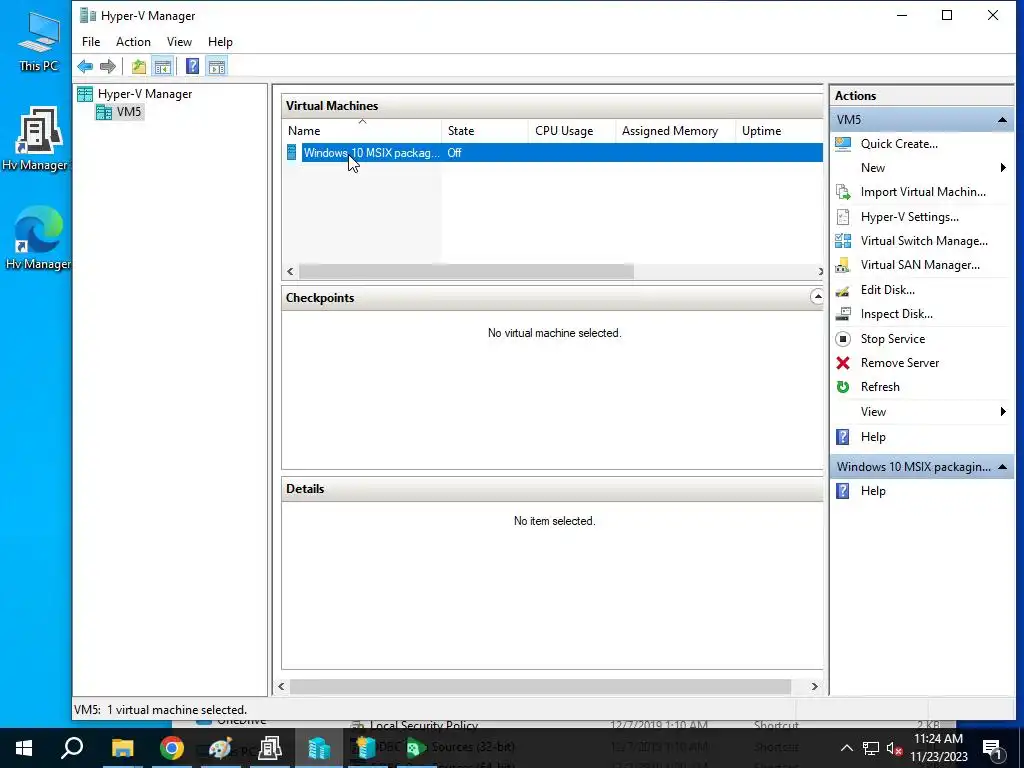This screenshot has height=768, width=1024.
Task: Click the Hyper-V Settings icon
Action: [x=842, y=217]
